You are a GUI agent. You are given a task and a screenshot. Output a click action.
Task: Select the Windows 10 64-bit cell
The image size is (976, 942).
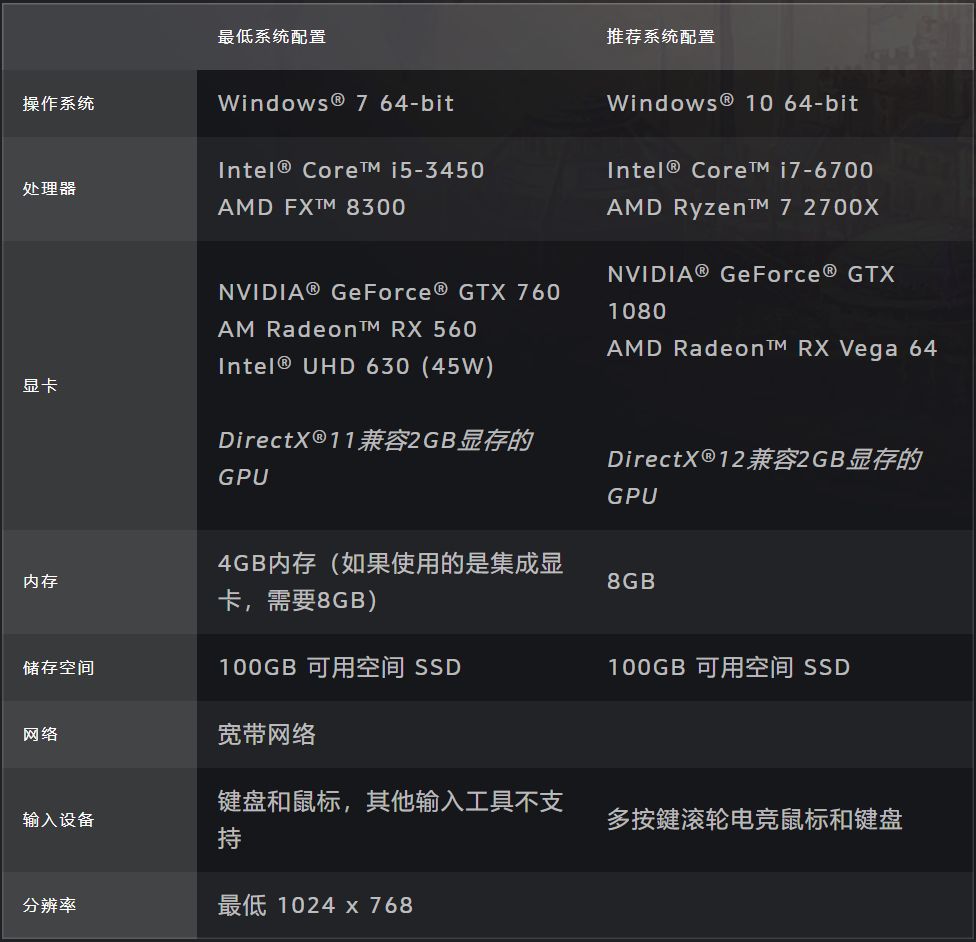point(731,102)
